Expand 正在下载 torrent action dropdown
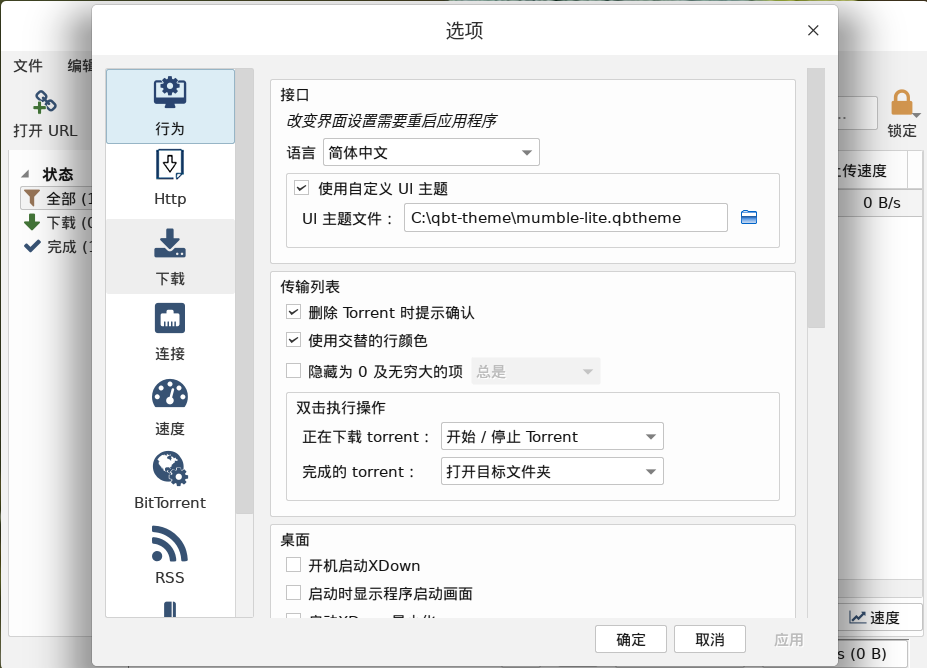Screen dimensions: 927x668 [x=552, y=436]
